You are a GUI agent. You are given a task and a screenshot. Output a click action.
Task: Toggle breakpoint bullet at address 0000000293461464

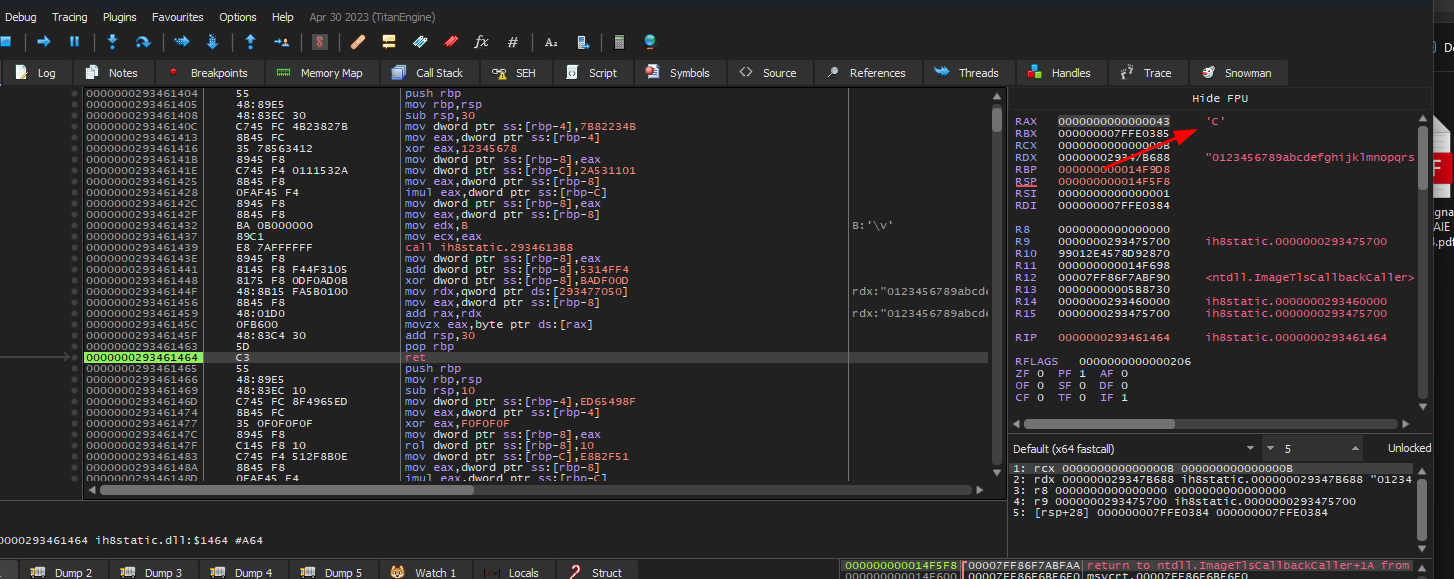tap(75, 357)
